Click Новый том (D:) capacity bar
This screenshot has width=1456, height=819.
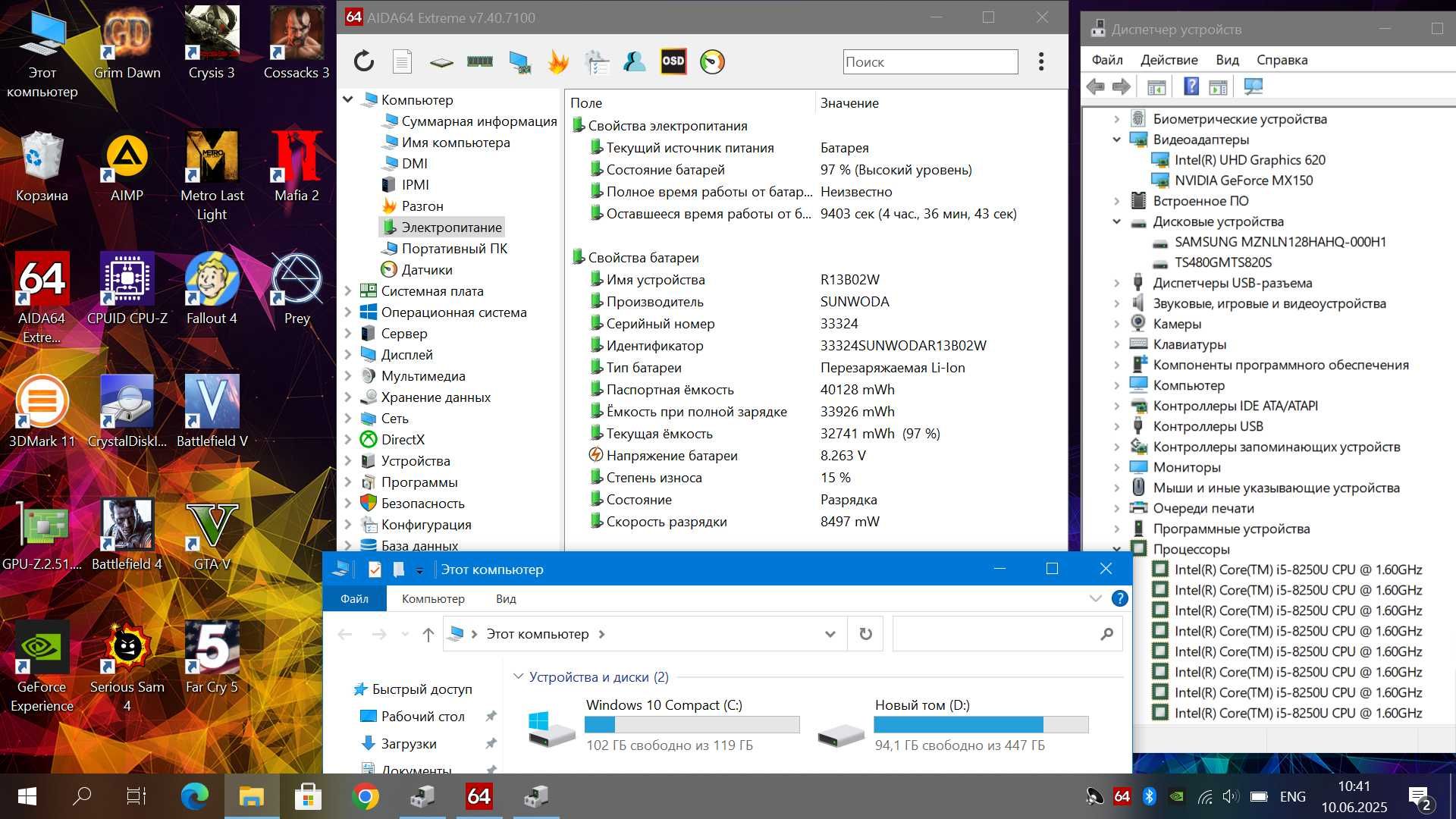click(981, 725)
